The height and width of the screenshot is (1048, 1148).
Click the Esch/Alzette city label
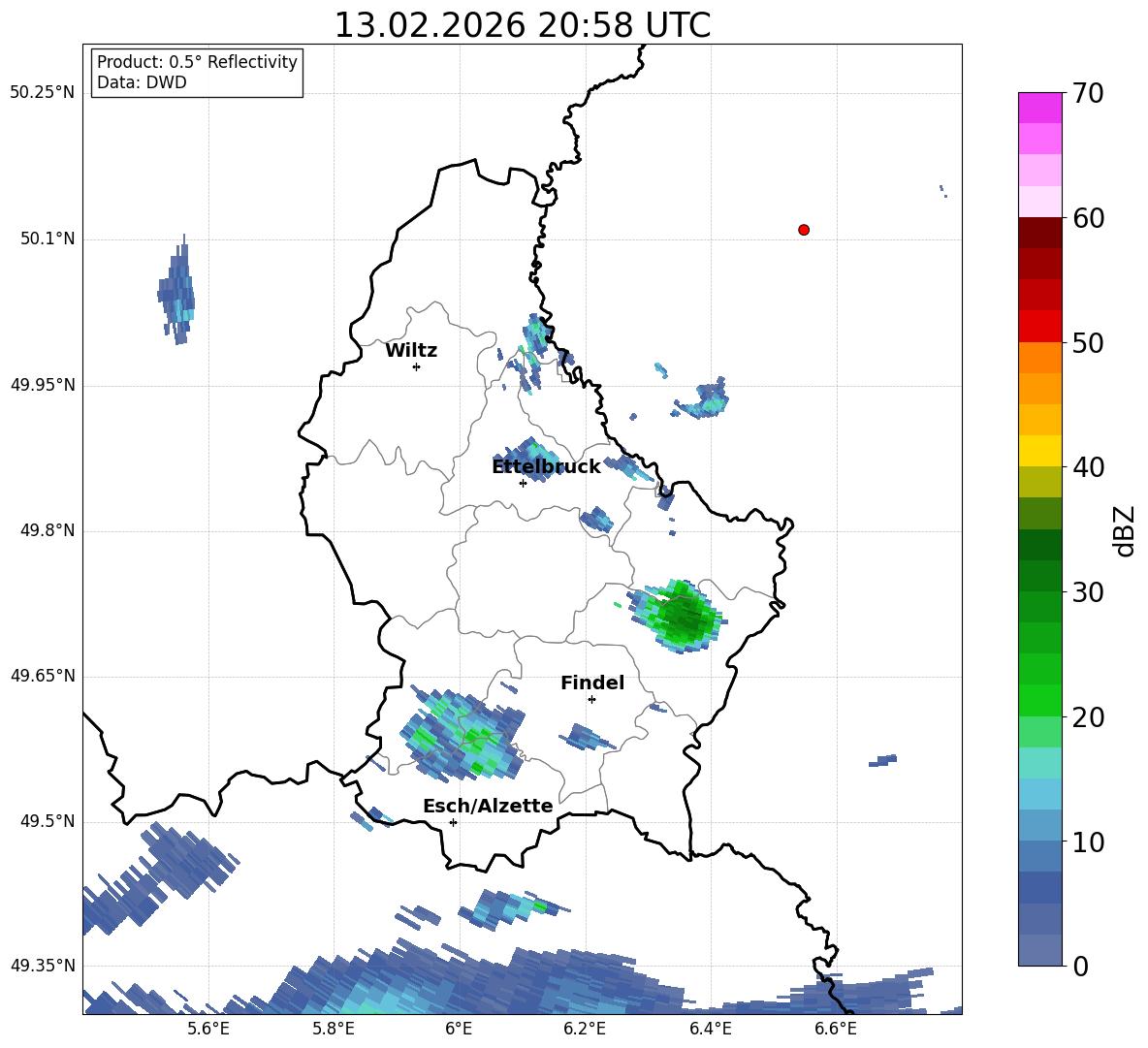pos(488,806)
